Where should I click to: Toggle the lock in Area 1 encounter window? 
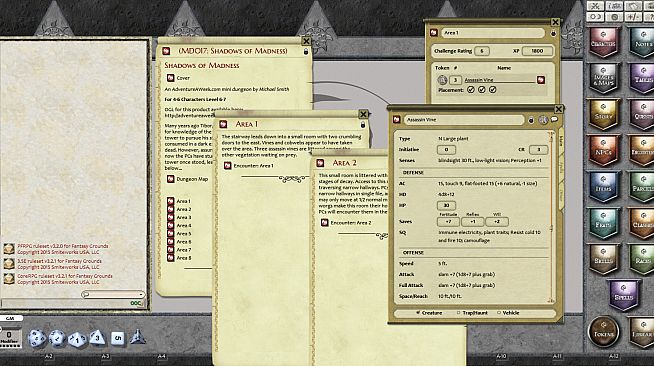click(553, 33)
